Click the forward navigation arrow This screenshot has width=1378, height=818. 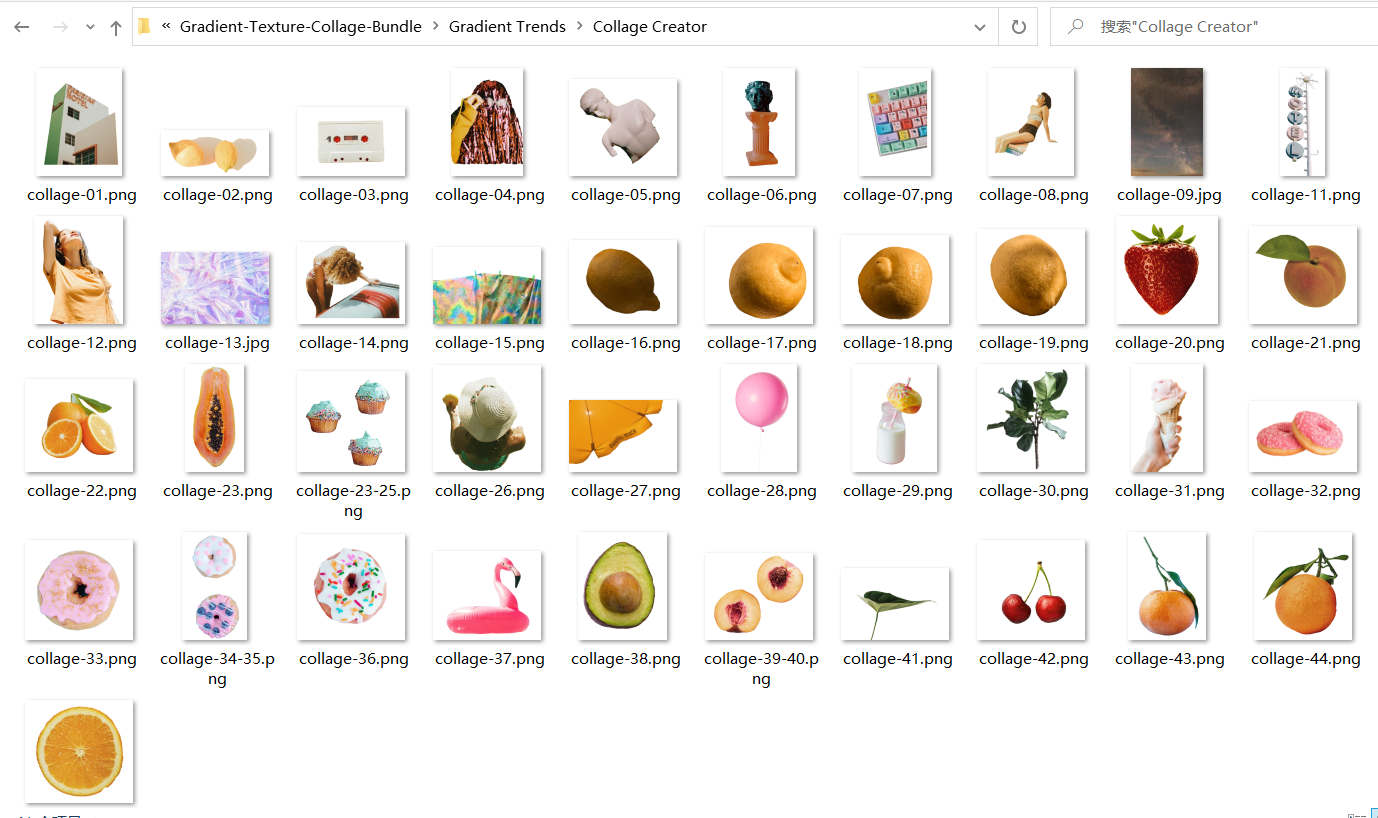click(x=60, y=27)
